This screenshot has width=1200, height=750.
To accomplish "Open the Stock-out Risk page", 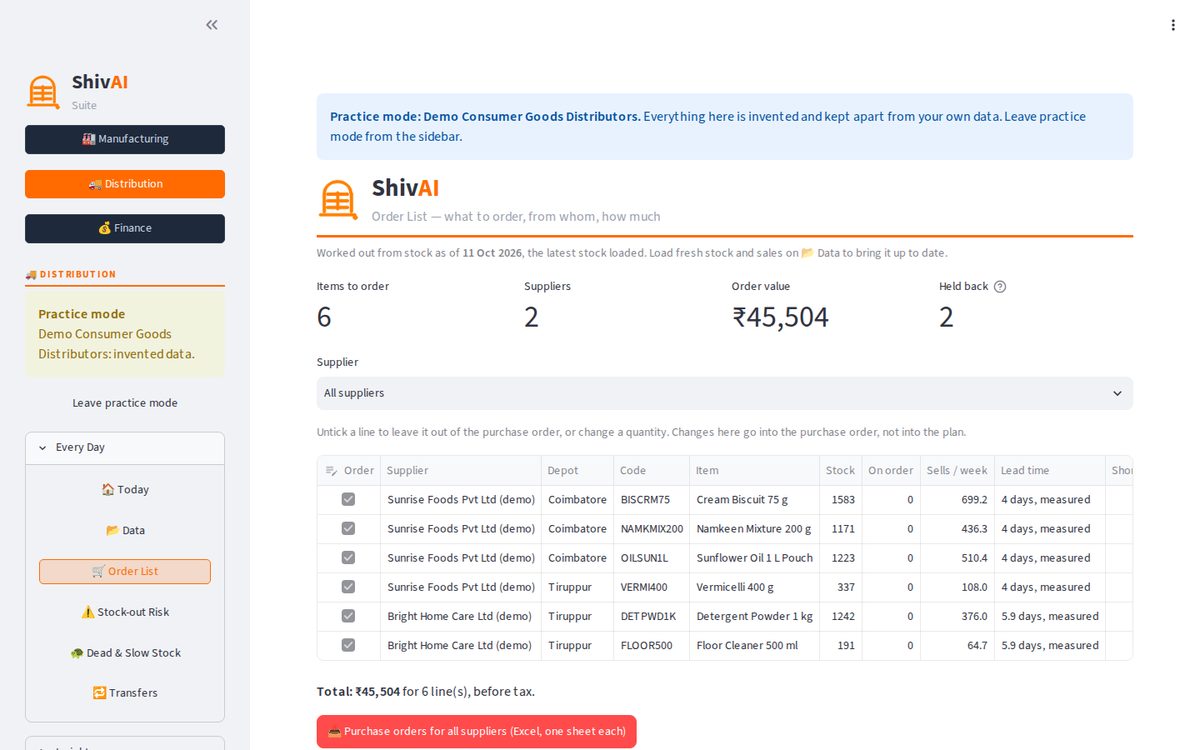I will [x=125, y=612].
